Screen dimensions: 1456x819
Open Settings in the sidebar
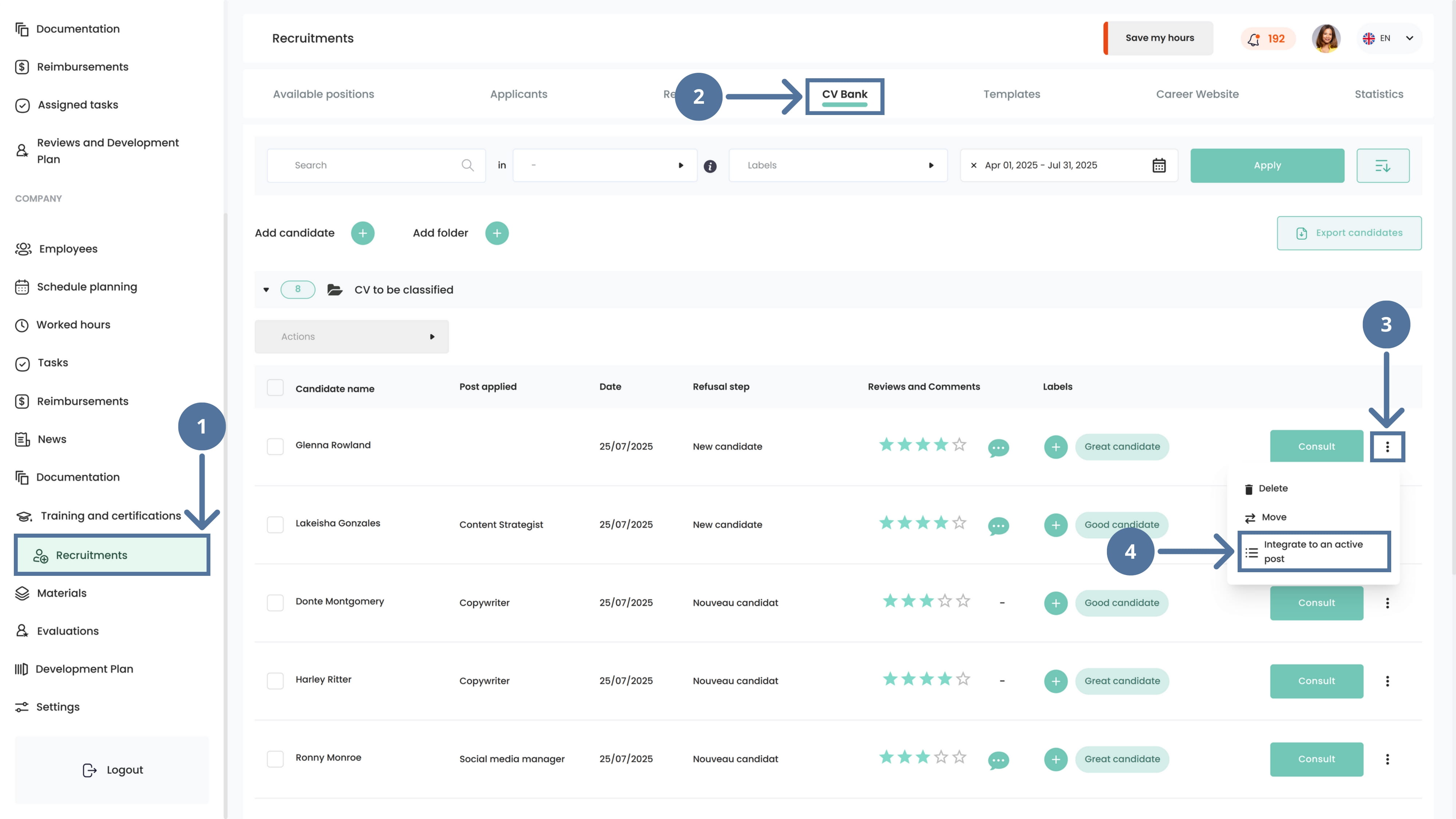(x=47, y=707)
